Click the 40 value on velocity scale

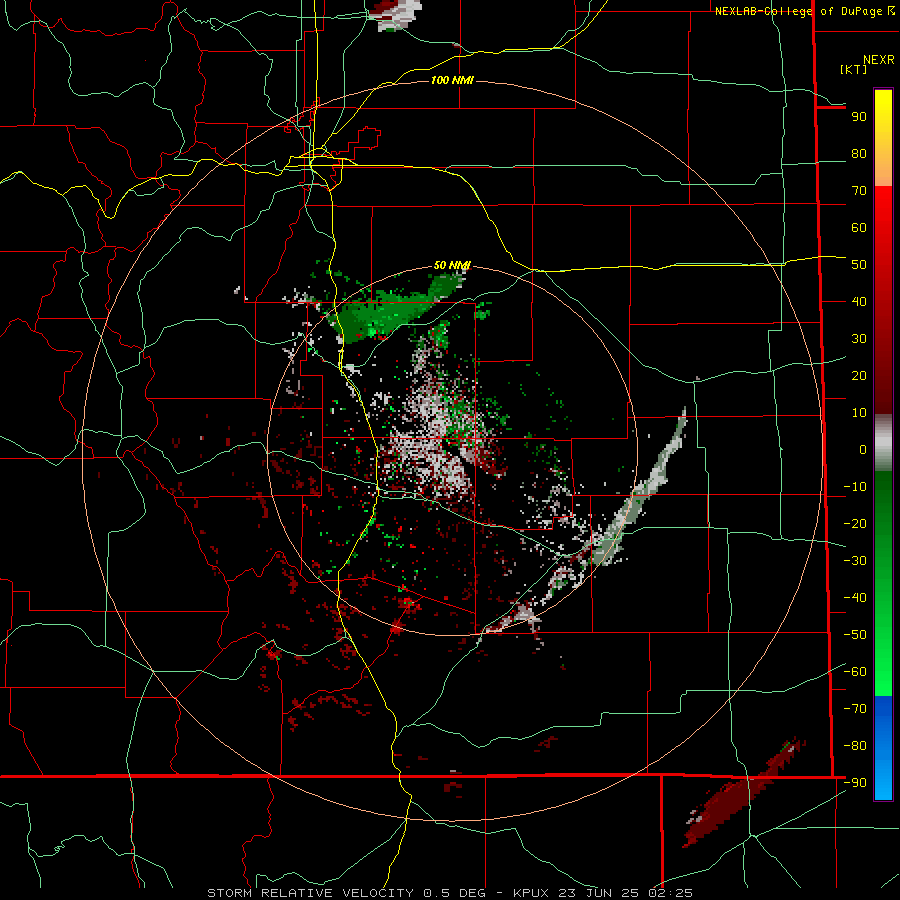tap(859, 302)
